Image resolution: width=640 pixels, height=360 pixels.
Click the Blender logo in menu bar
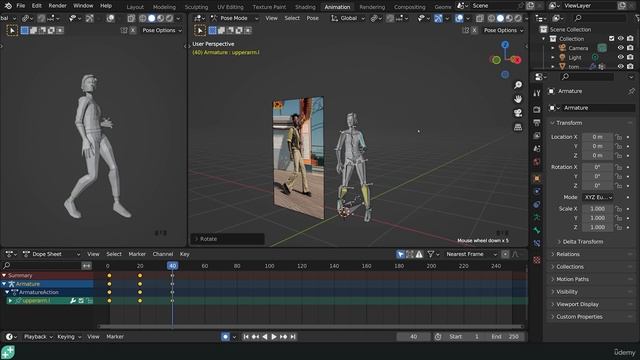[x=8, y=6]
